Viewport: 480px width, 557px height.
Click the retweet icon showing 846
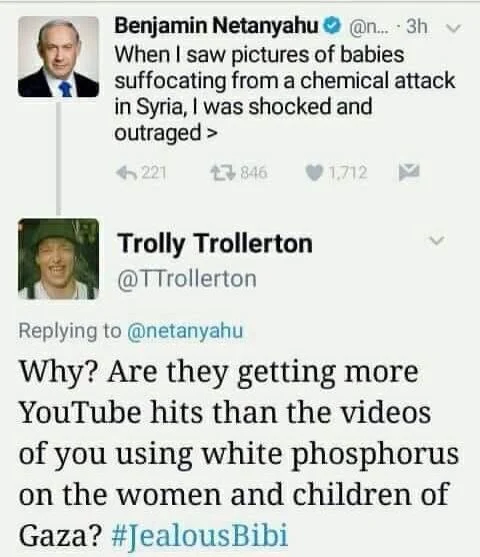222,173
